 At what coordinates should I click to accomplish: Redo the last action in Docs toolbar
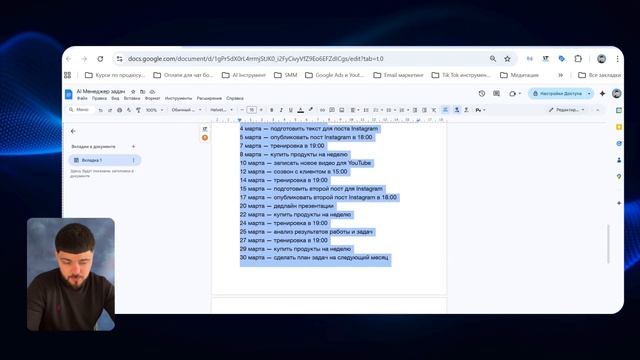[x=110, y=110]
